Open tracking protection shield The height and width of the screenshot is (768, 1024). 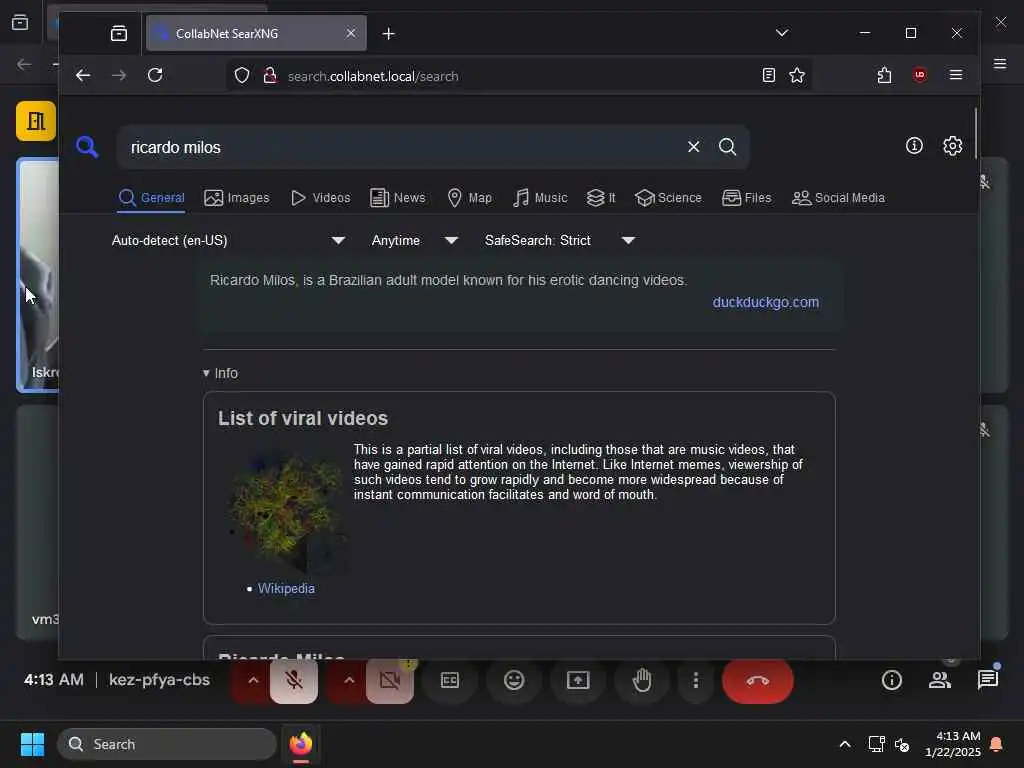242,76
